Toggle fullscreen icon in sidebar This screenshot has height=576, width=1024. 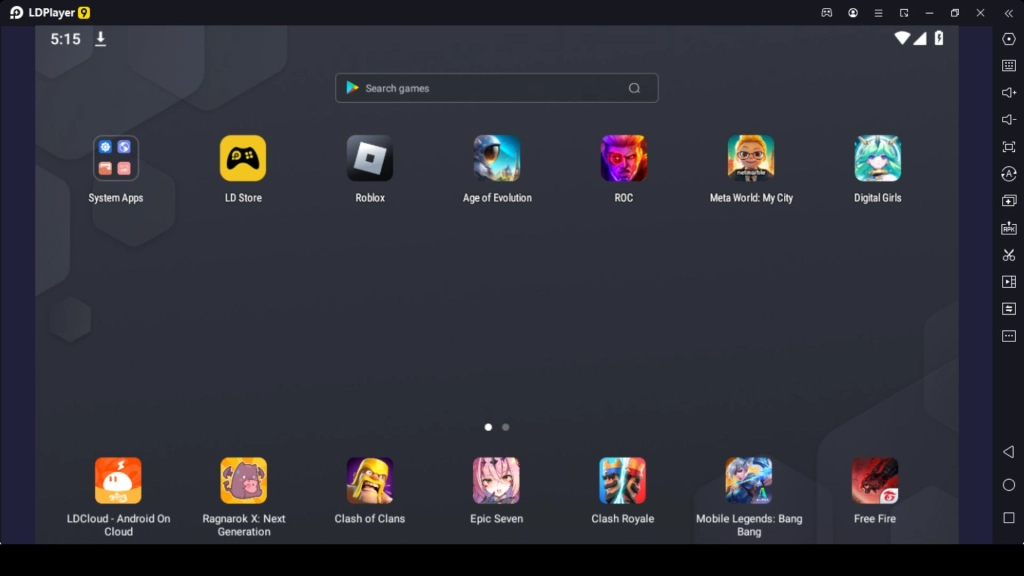1009,147
